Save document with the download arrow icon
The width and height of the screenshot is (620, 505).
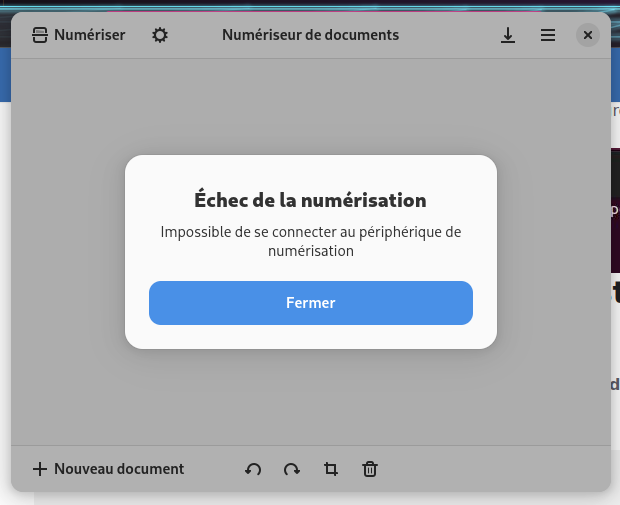(x=508, y=35)
